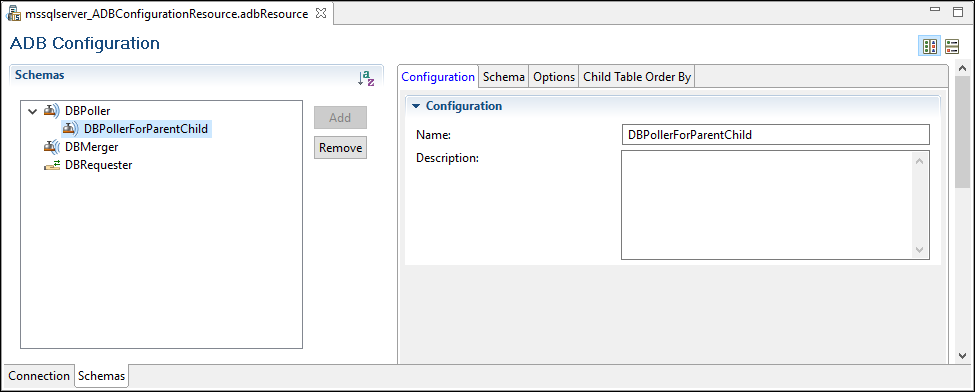Click the ADB Configuration heading
The image size is (975, 392).
85,44
